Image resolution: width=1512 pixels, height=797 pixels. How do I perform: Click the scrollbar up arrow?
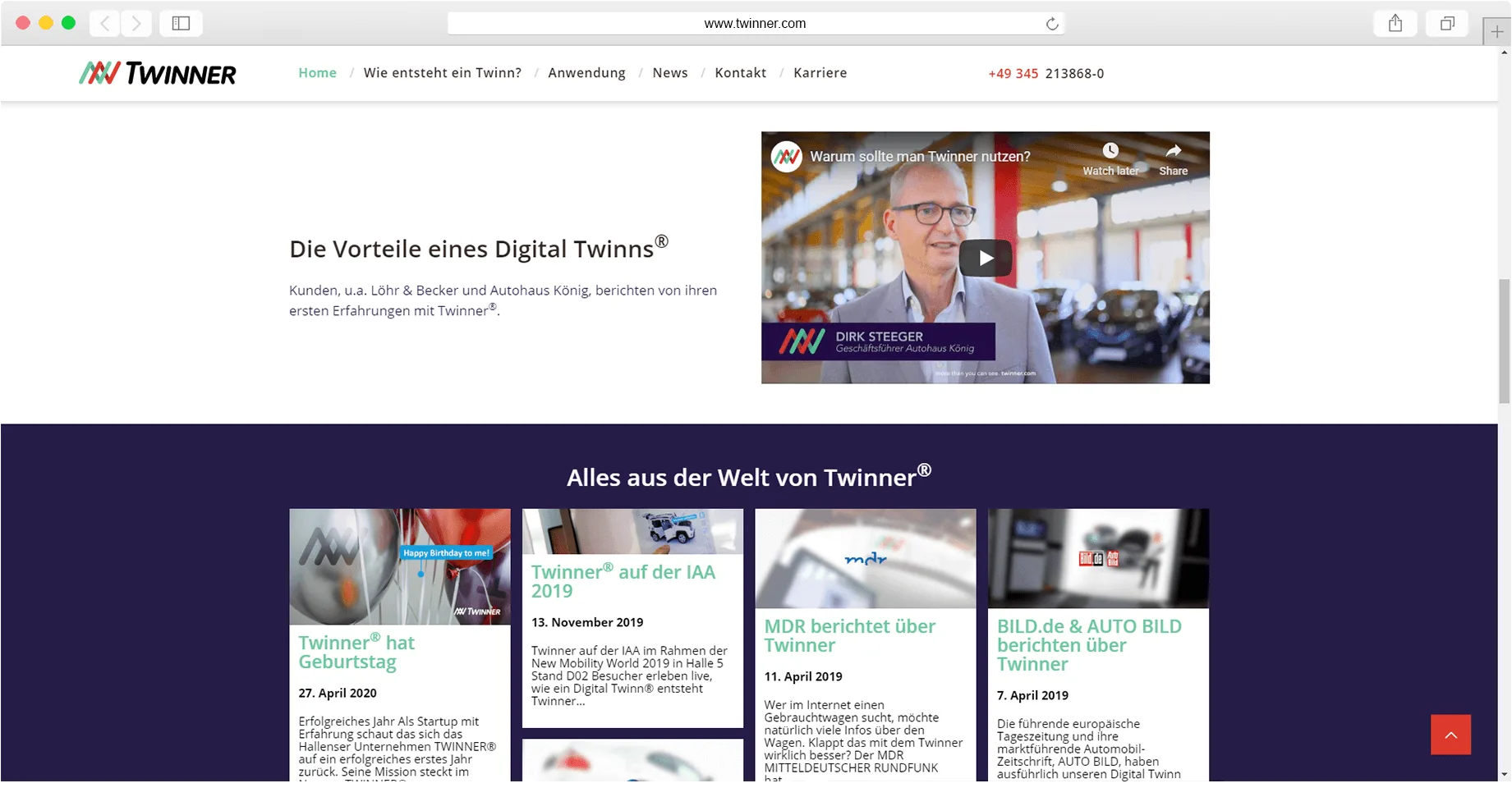tap(1505, 52)
